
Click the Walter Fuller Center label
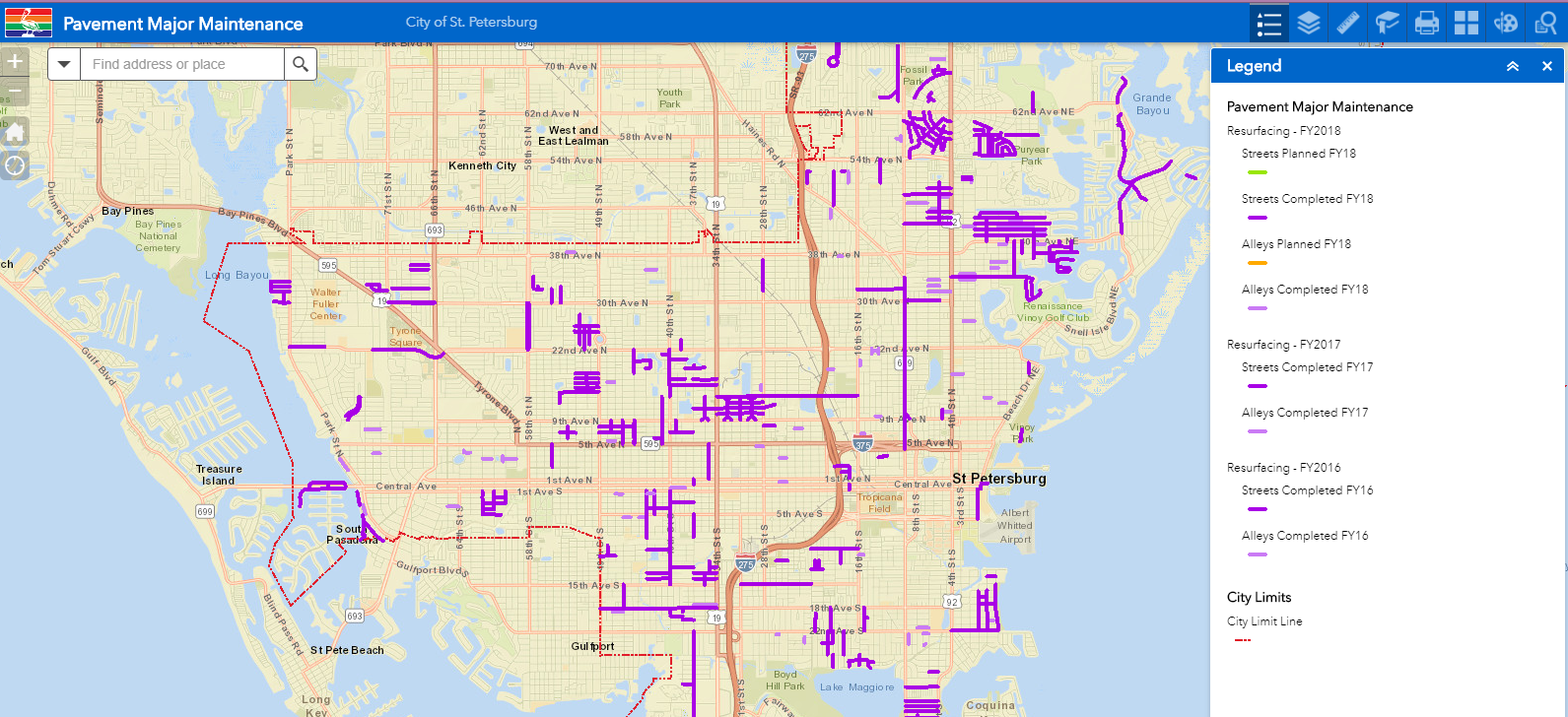[326, 303]
